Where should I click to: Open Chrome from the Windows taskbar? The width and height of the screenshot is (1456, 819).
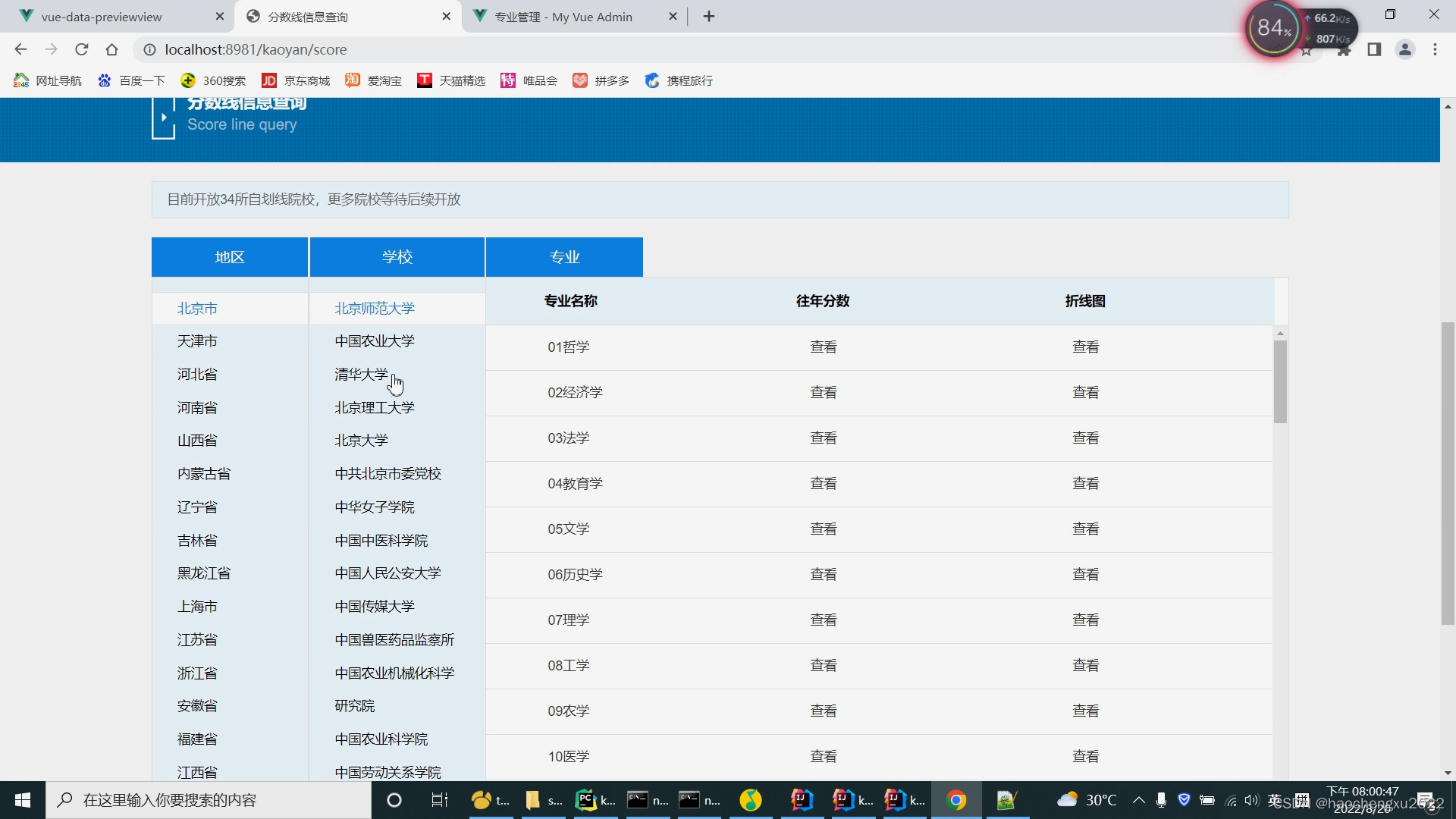click(x=956, y=800)
